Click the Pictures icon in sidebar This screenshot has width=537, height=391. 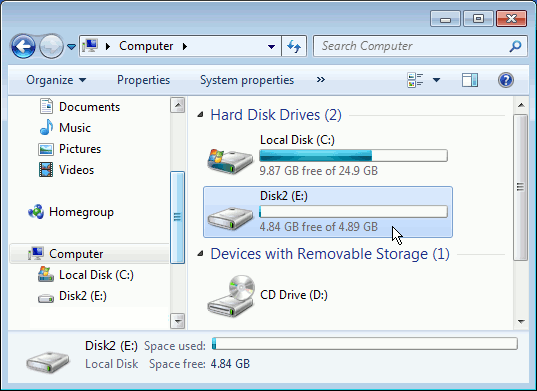point(46,149)
